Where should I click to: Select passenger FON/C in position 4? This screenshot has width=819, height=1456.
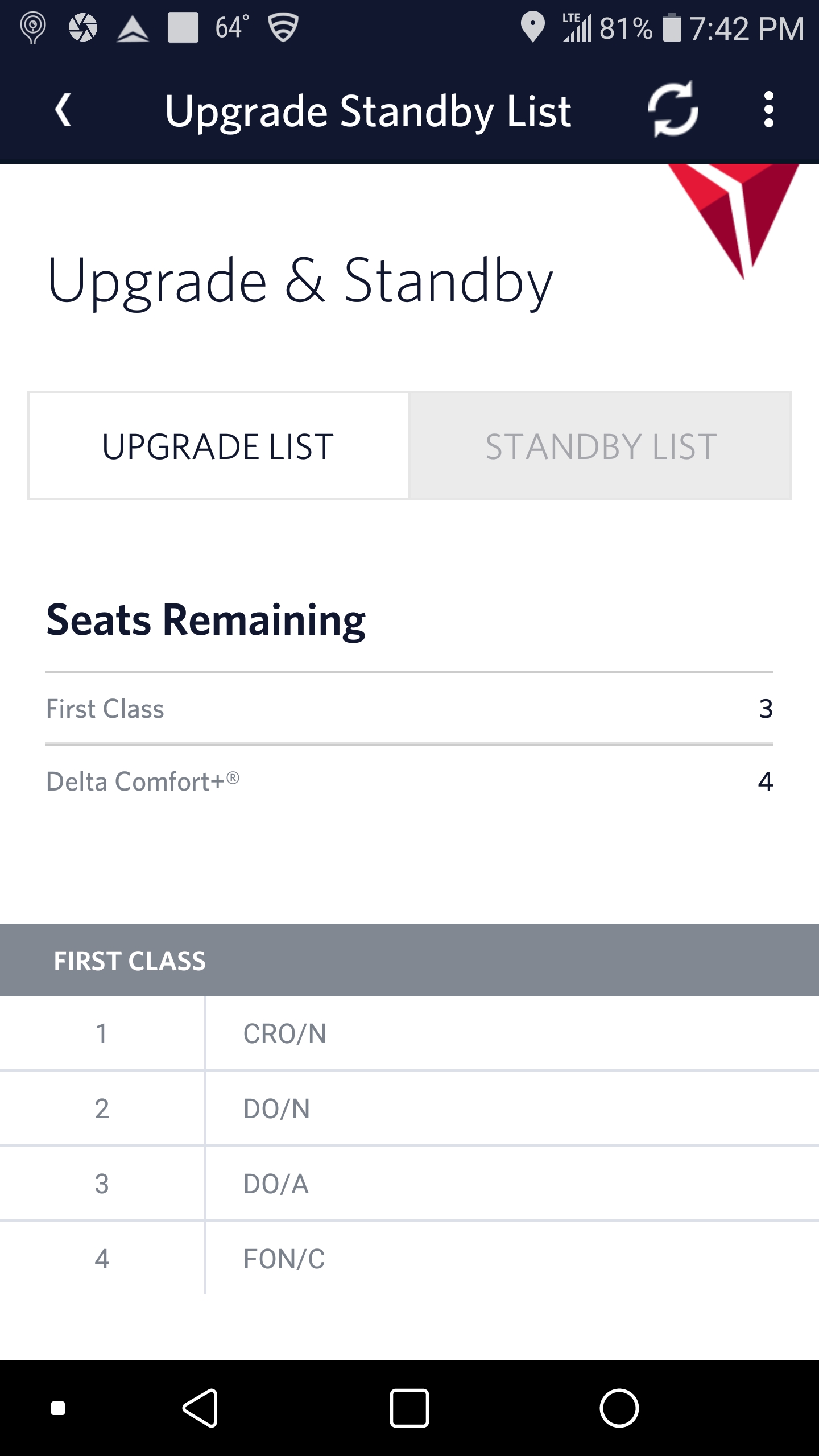[x=409, y=1259]
